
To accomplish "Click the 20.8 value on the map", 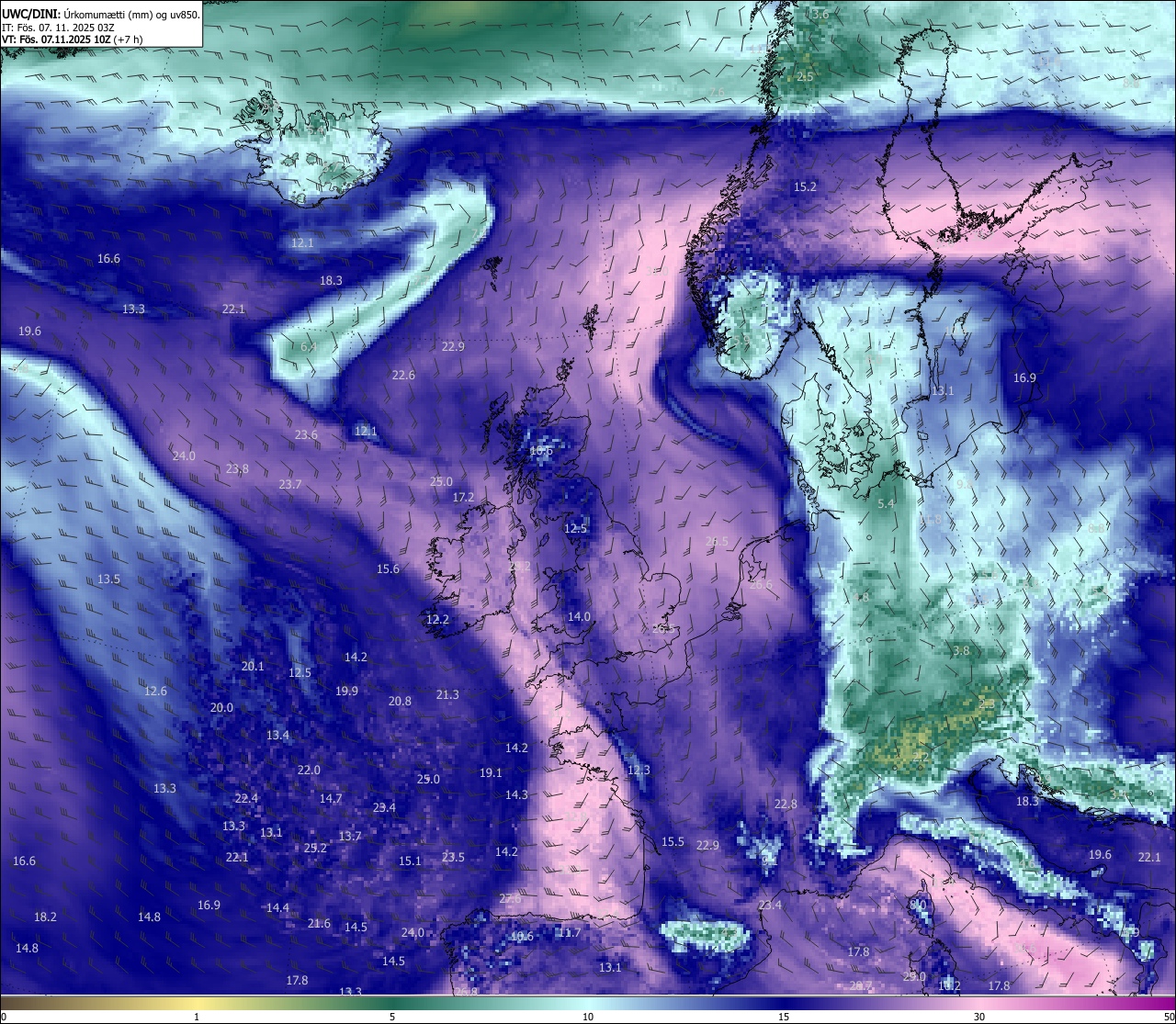I will [400, 701].
